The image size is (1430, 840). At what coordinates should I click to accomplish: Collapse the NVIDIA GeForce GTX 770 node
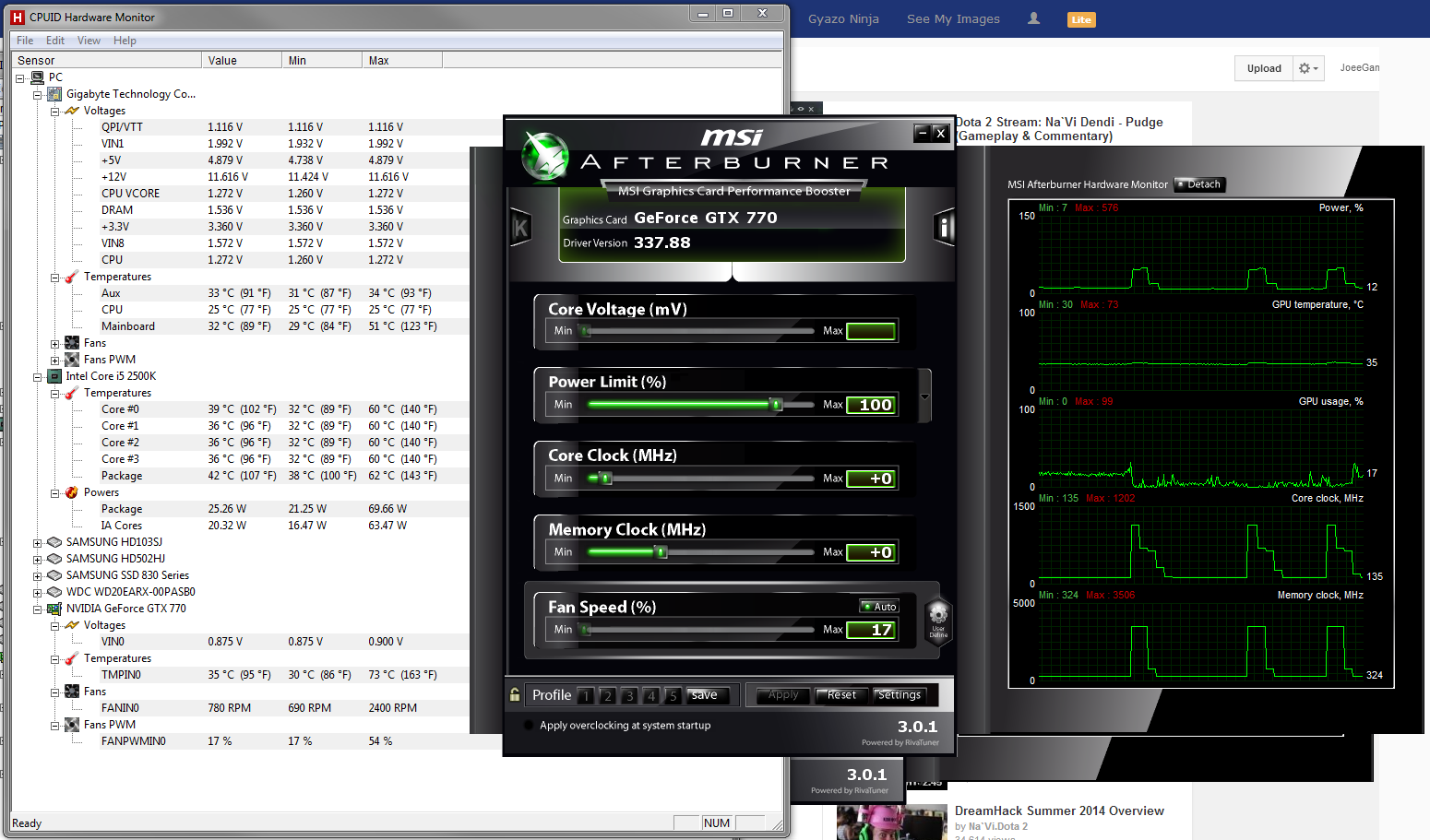pos(37,609)
